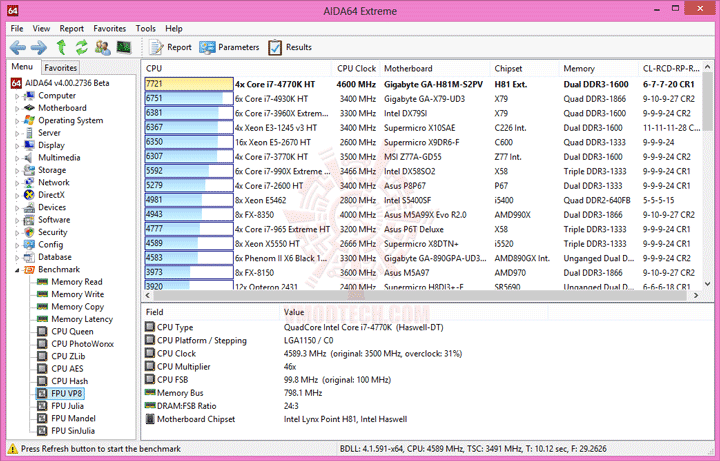The image size is (720, 461).
Task: Go forward with the blue right arrow
Action: click(39, 47)
